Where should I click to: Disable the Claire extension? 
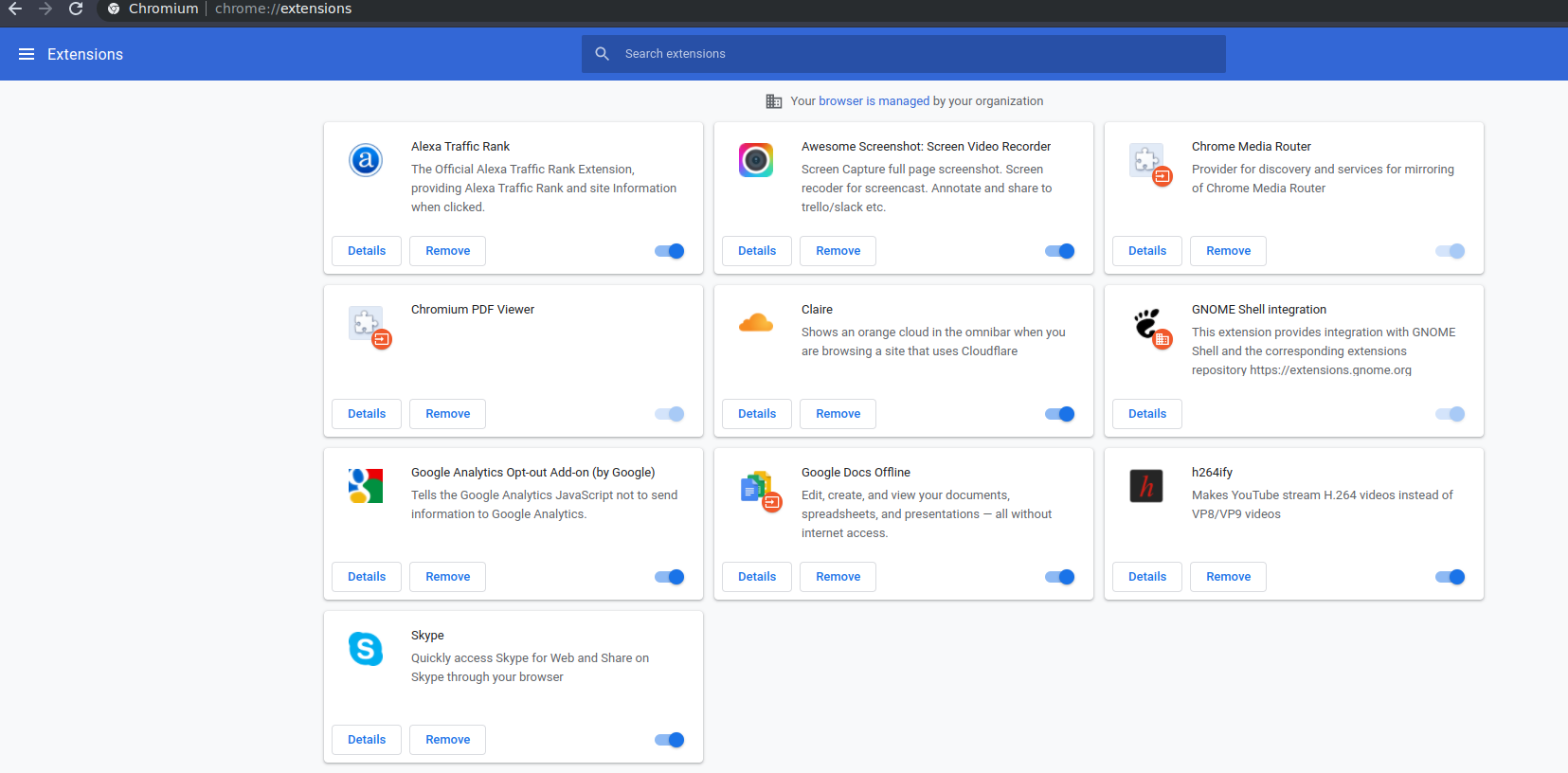1059,414
